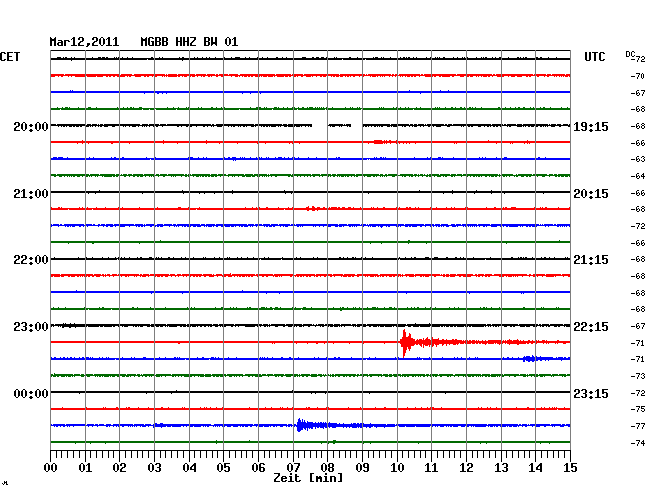Click minute label 09 on the time axis
The image size is (650, 494).
click(x=362, y=467)
